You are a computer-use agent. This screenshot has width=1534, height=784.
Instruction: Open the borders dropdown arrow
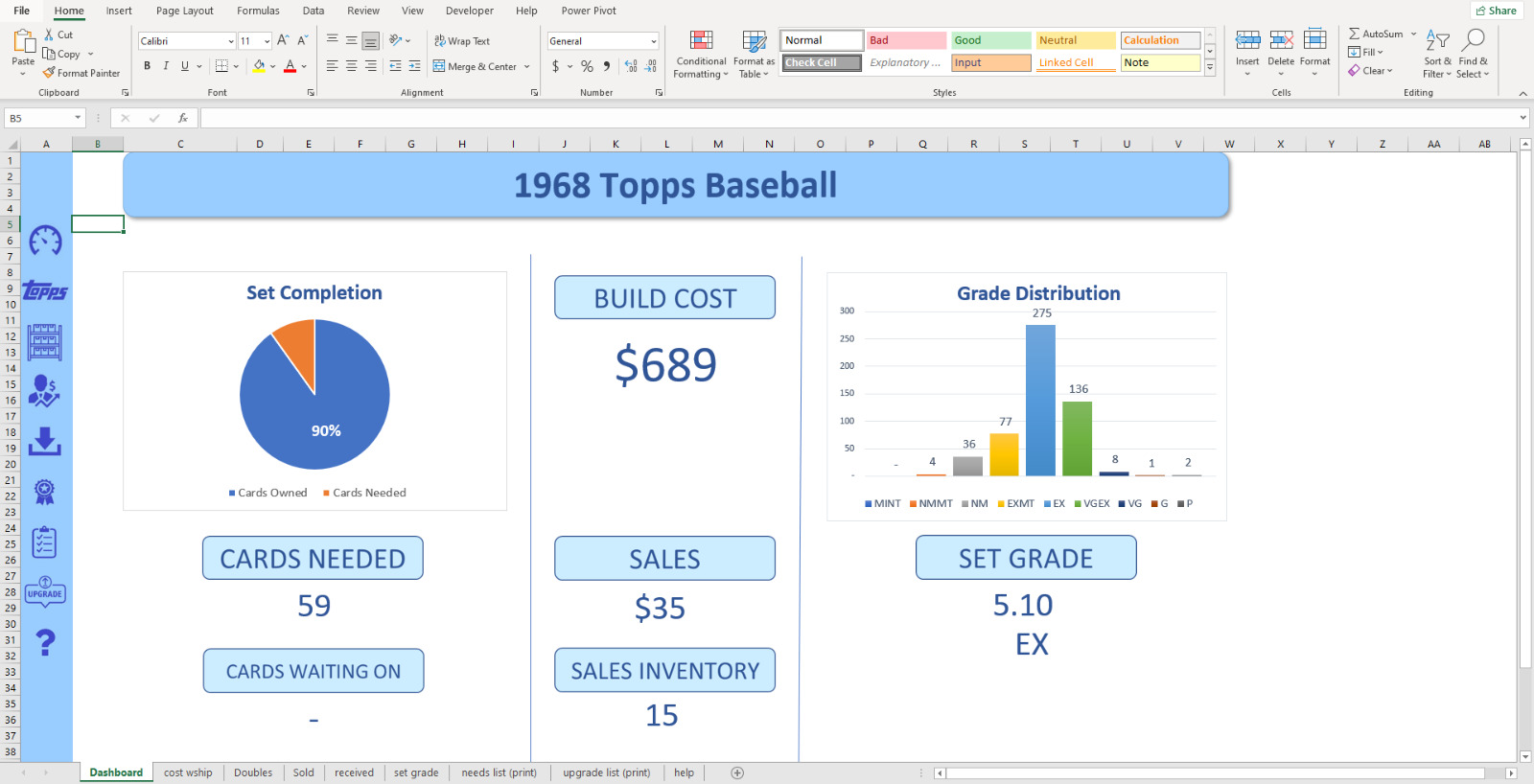[x=236, y=66]
